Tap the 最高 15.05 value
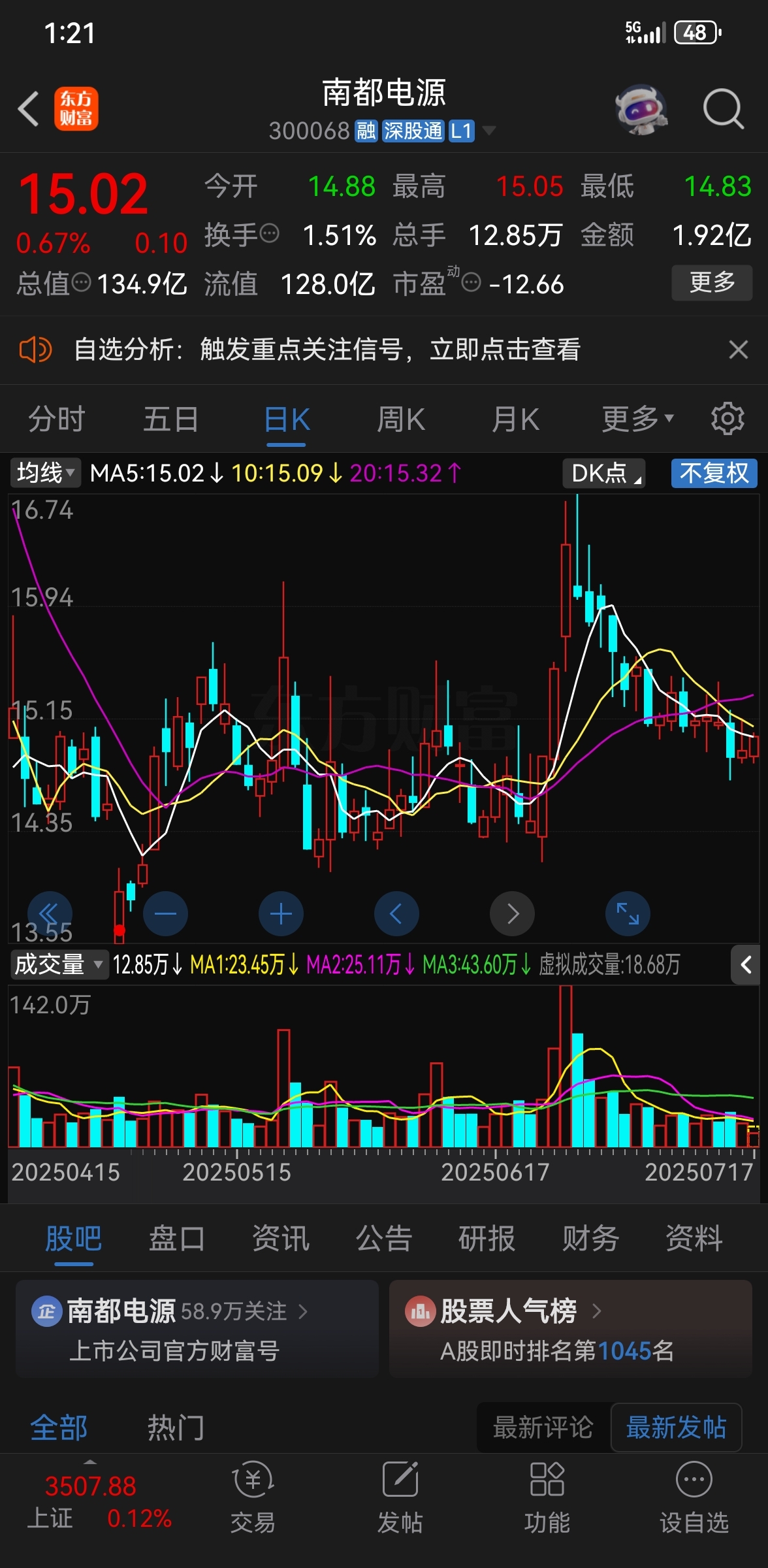The height and width of the screenshot is (1568, 768). pyautogui.click(x=530, y=186)
